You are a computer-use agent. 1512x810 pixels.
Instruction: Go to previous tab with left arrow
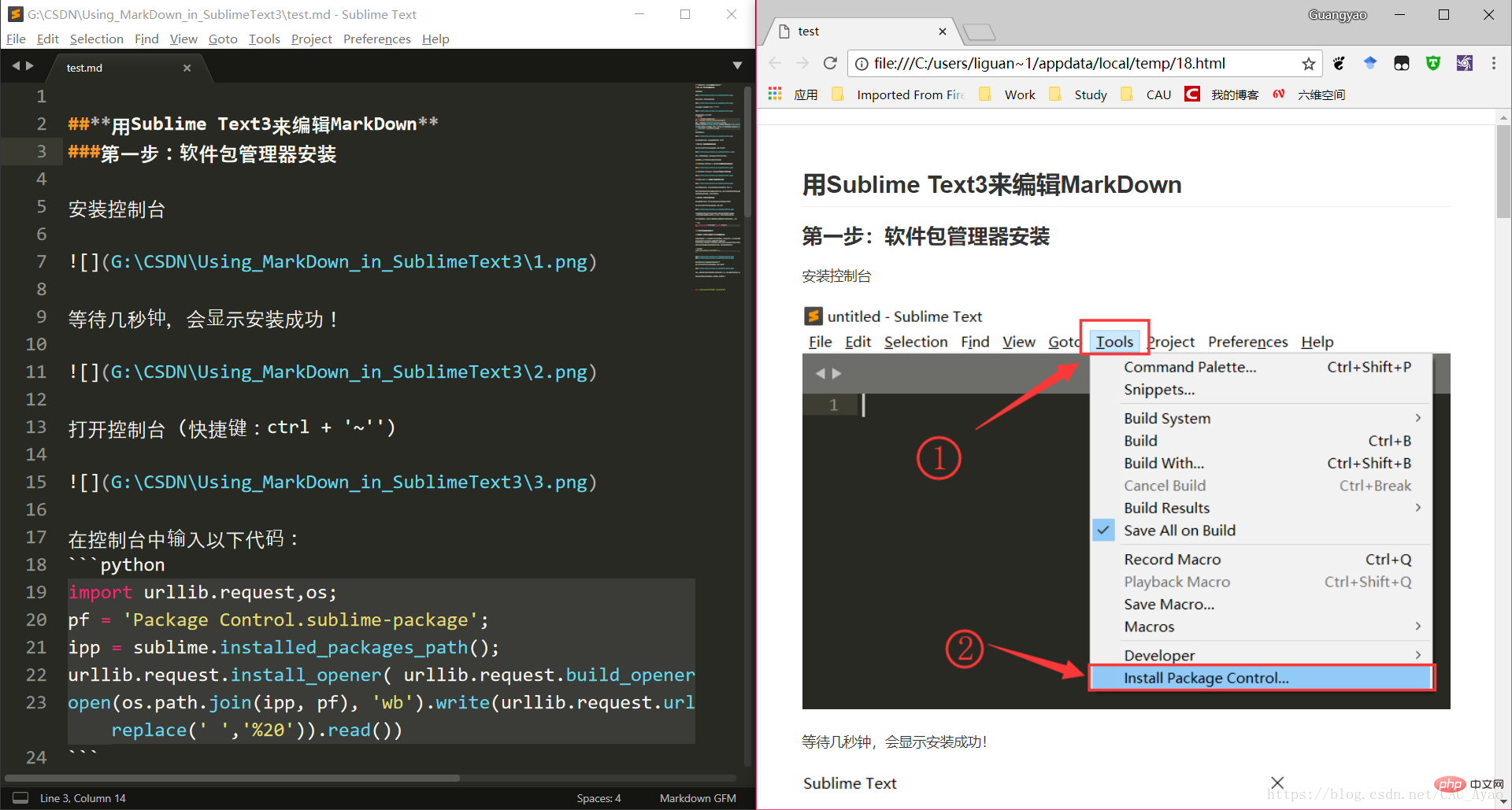[16, 66]
